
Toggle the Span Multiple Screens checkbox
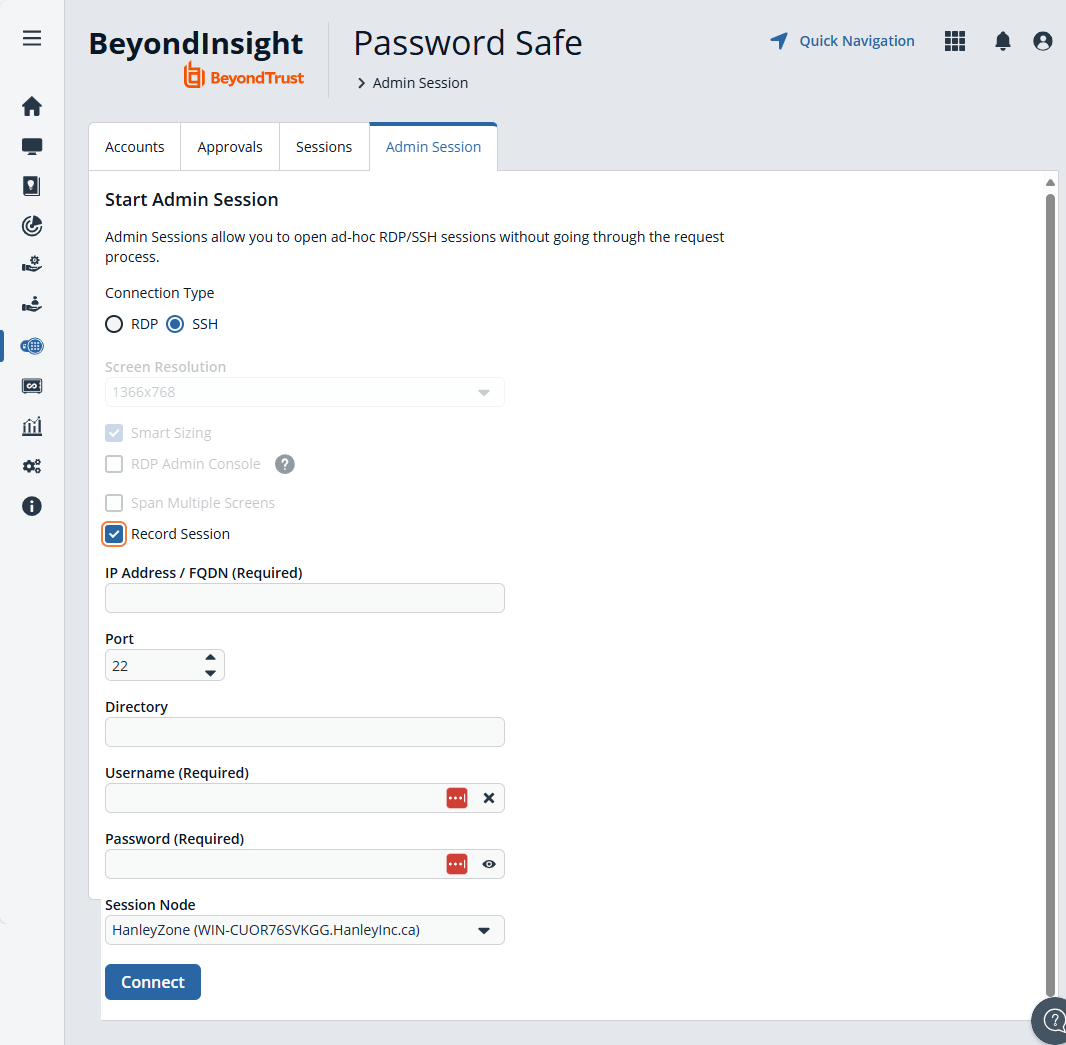(x=114, y=503)
